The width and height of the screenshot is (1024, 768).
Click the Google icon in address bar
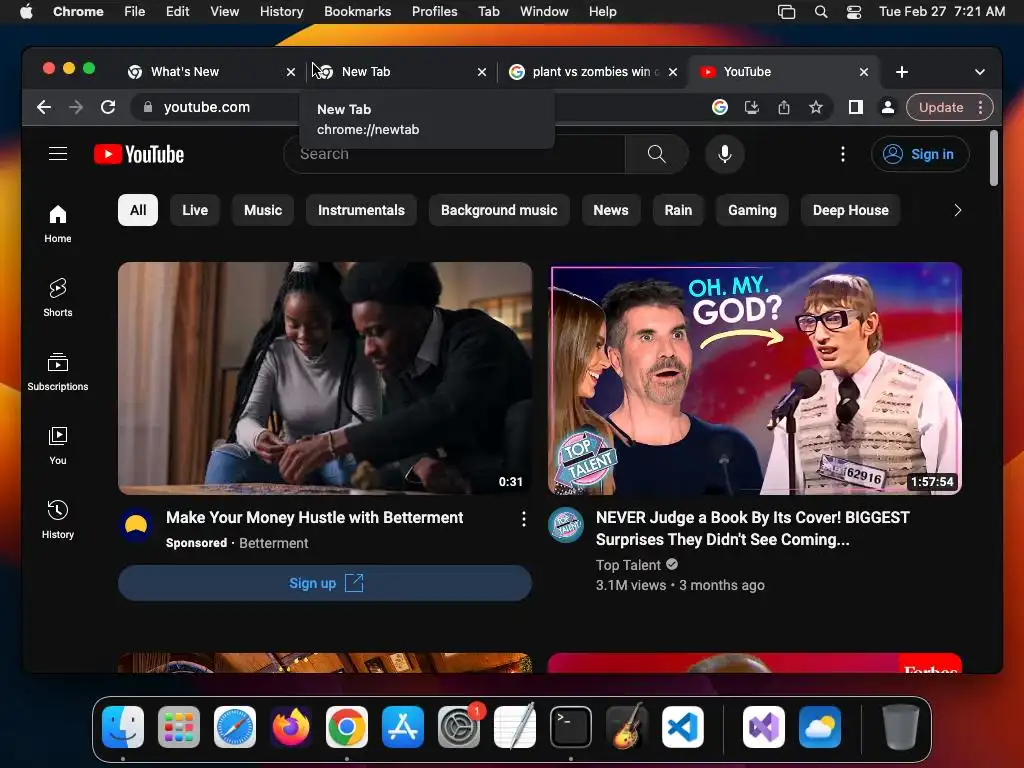click(x=720, y=107)
